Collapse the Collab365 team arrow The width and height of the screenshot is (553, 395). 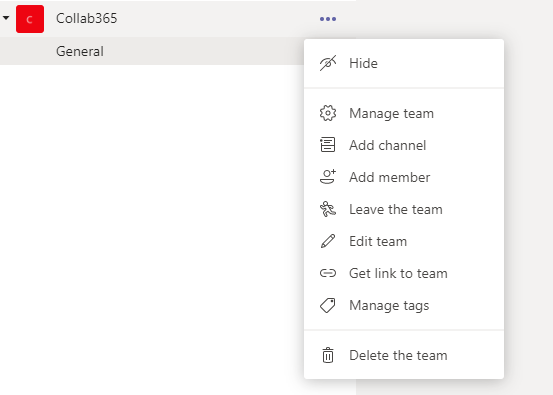pyautogui.click(x=6, y=18)
